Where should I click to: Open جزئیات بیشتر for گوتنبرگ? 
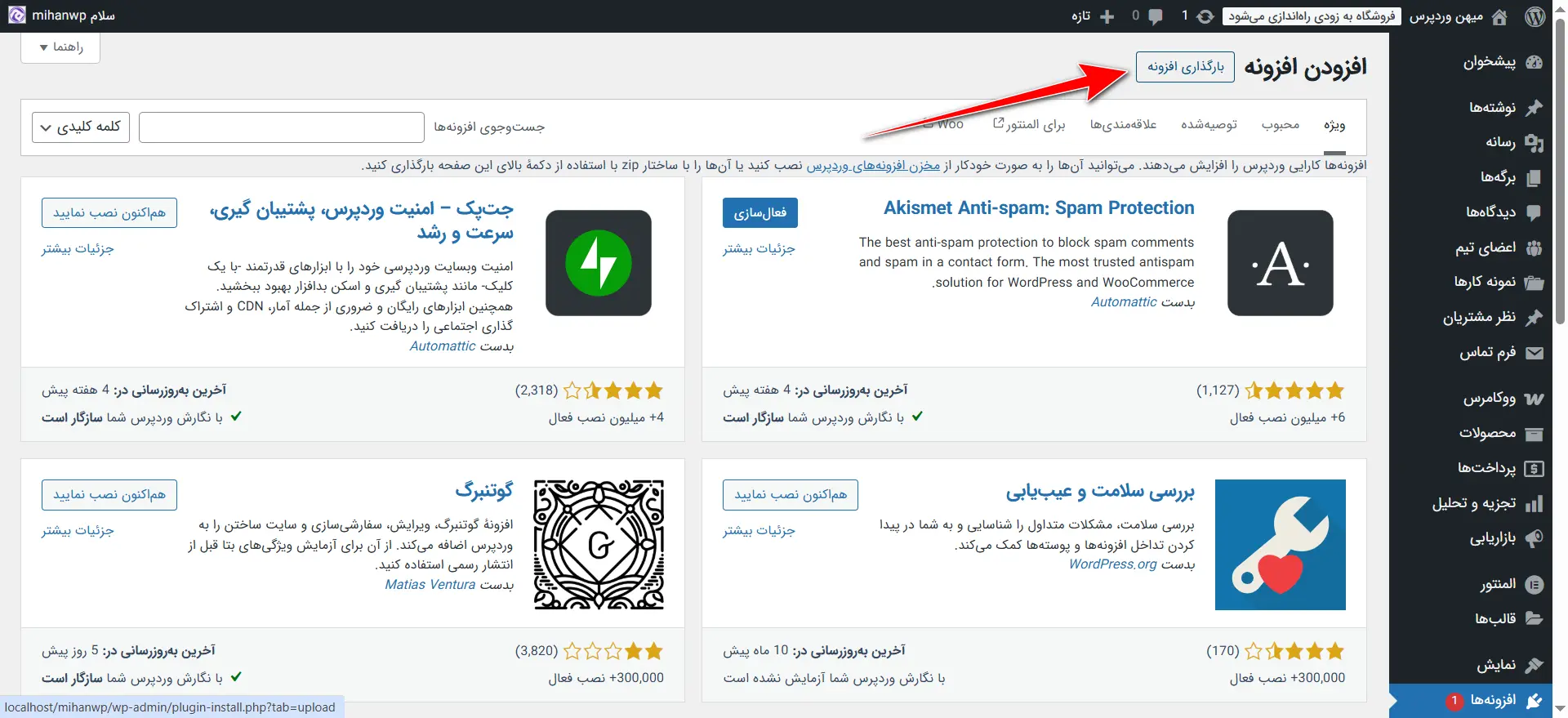78,530
